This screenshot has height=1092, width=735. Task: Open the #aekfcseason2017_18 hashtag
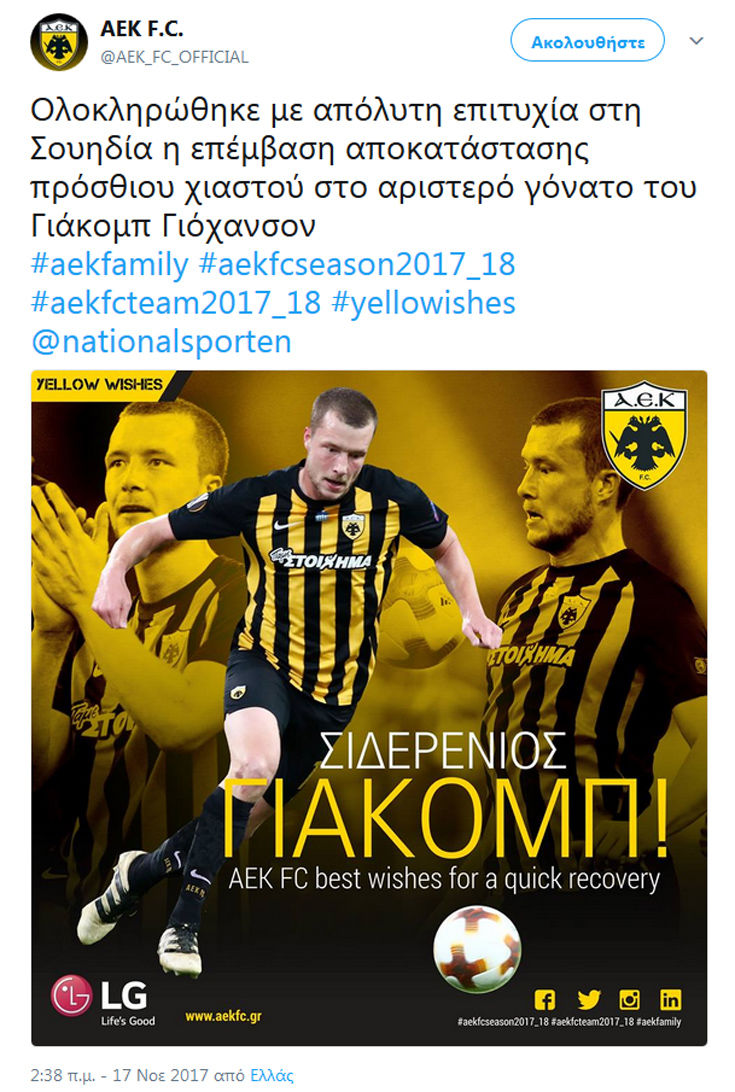pyautogui.click(x=357, y=265)
